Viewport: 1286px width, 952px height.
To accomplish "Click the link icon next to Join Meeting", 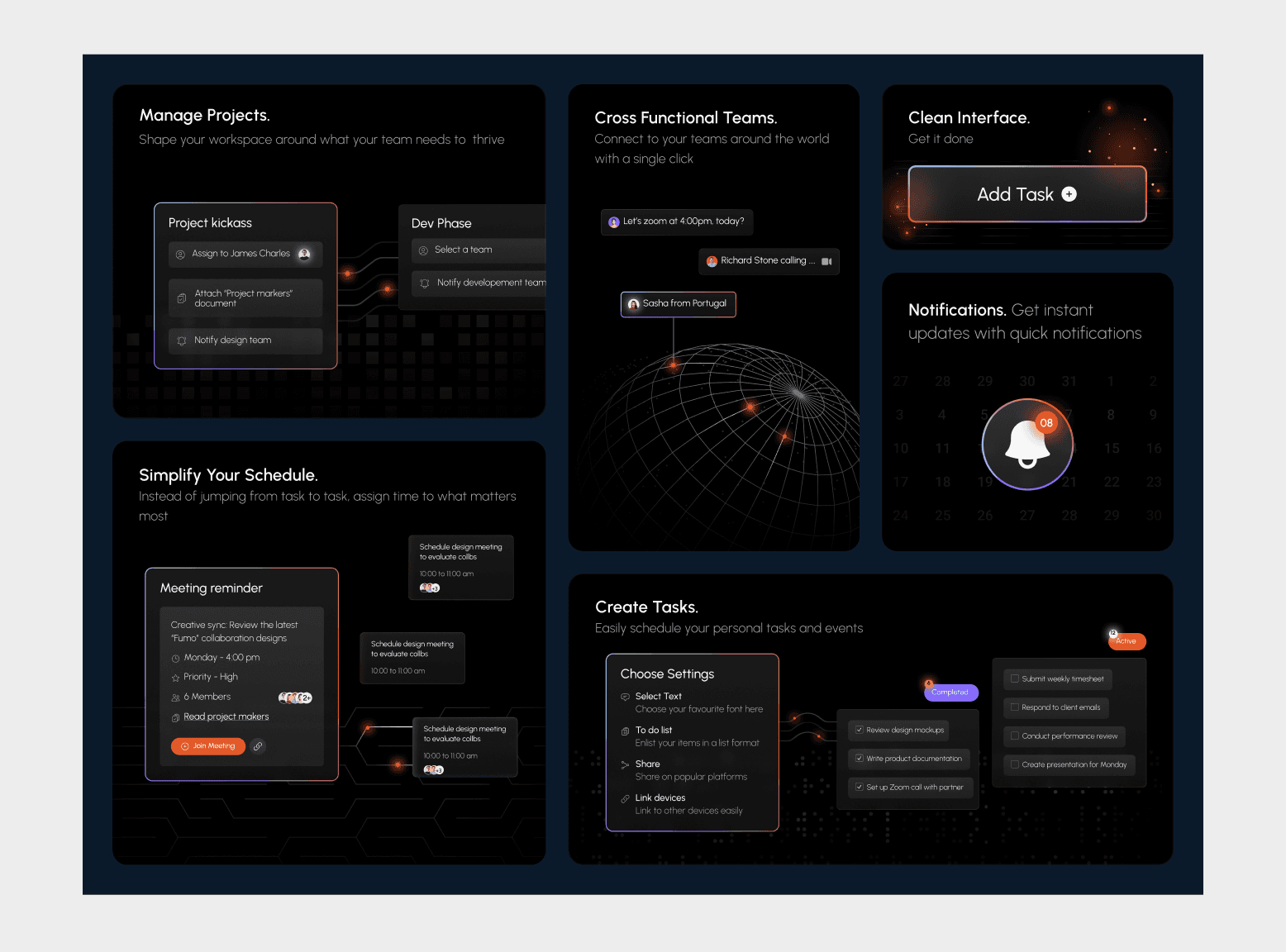I will click(257, 746).
